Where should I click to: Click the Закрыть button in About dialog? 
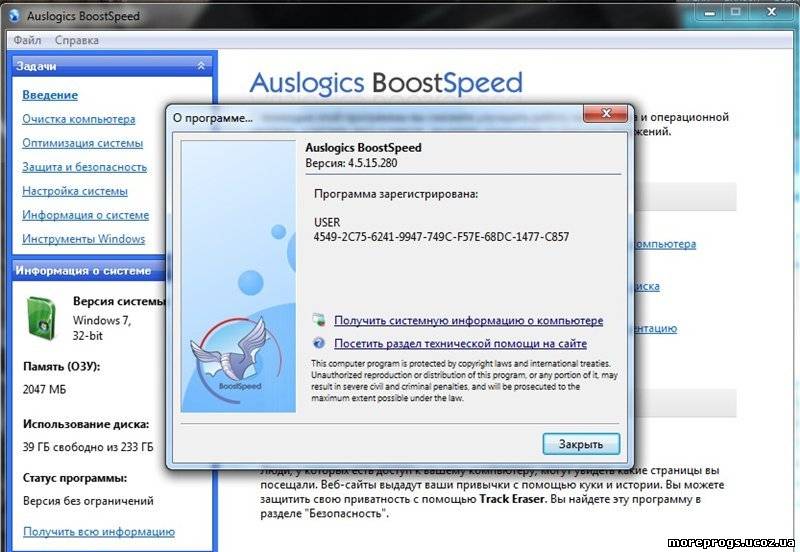[x=581, y=444]
